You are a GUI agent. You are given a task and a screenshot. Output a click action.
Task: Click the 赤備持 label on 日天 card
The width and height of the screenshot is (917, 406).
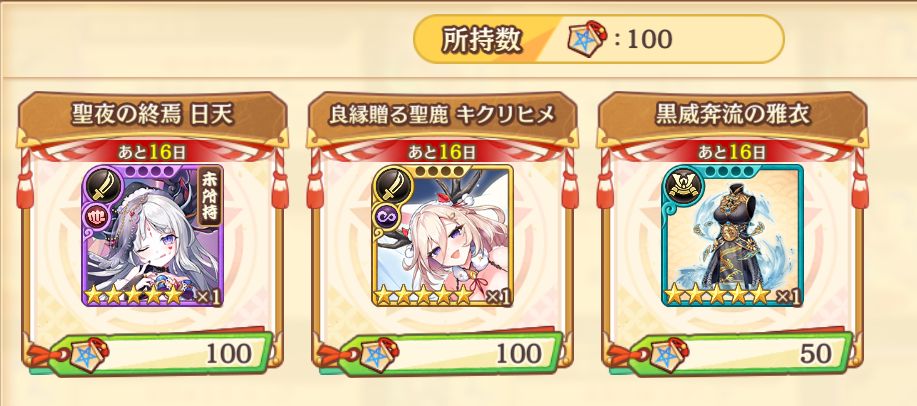click(209, 196)
